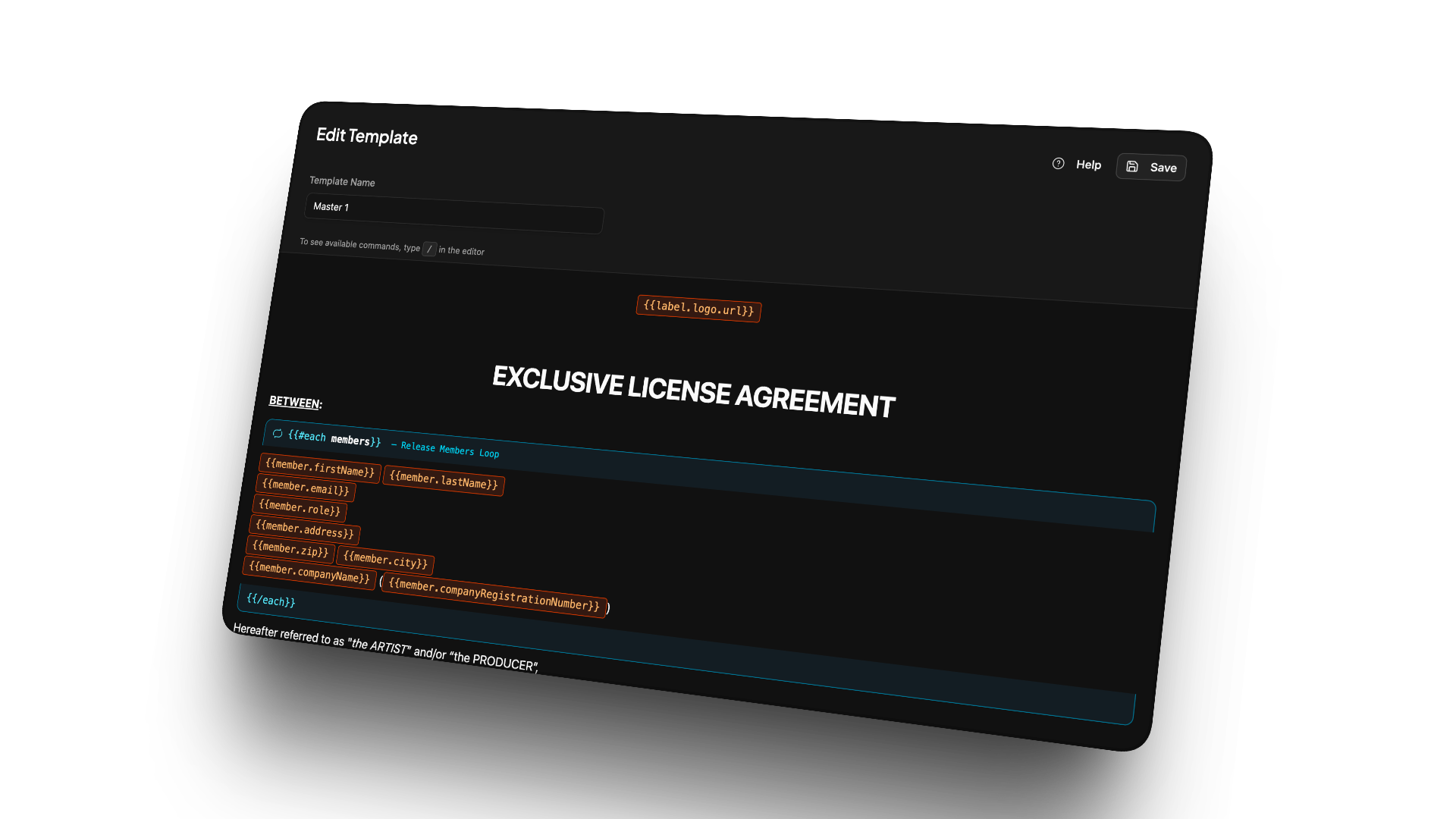The width and height of the screenshot is (1456, 819).
Task: Click the loop icon on the each-members block
Action: (278, 434)
